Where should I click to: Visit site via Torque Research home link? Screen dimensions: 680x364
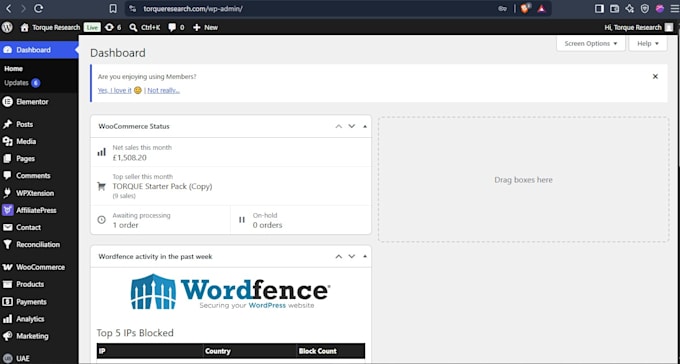click(x=50, y=27)
